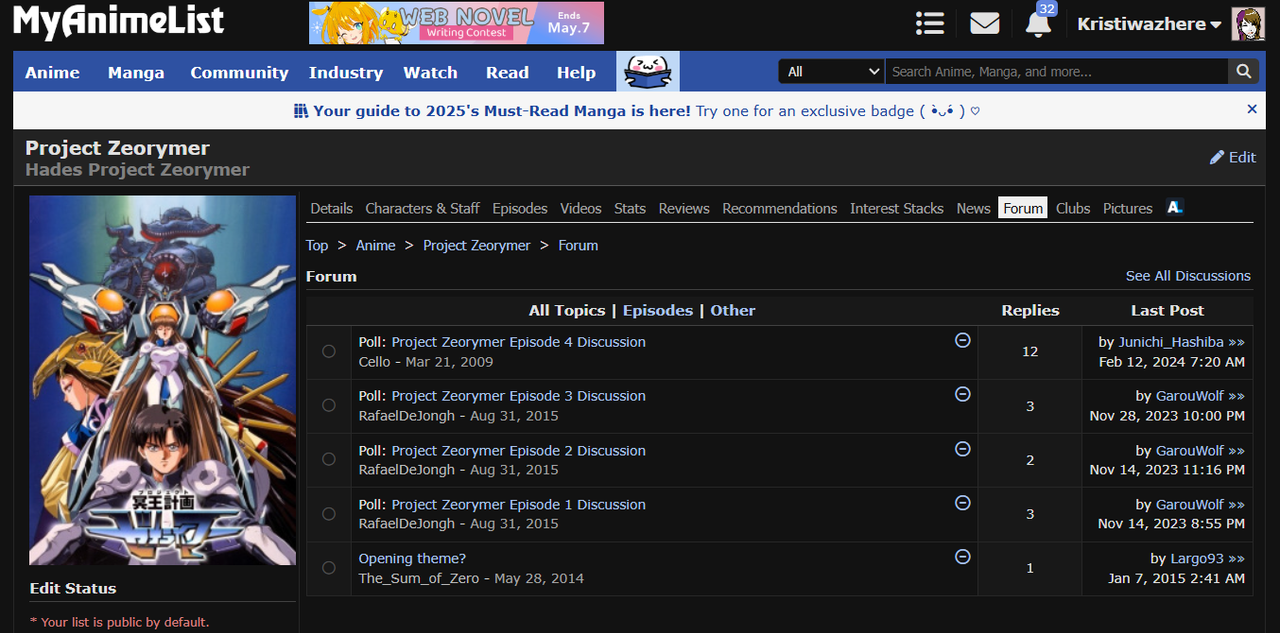Select radio for Episode 2 Discussion topic
1280x633 pixels.
click(x=329, y=459)
